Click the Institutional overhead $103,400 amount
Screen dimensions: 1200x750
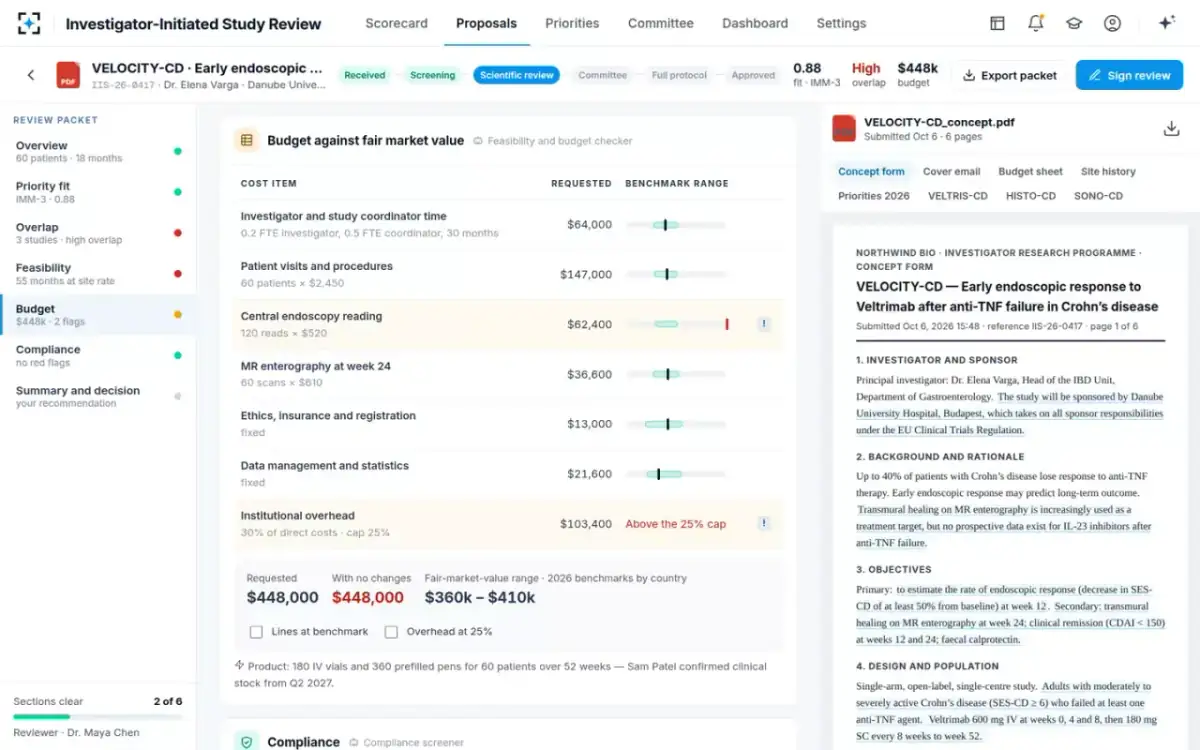click(x=586, y=524)
